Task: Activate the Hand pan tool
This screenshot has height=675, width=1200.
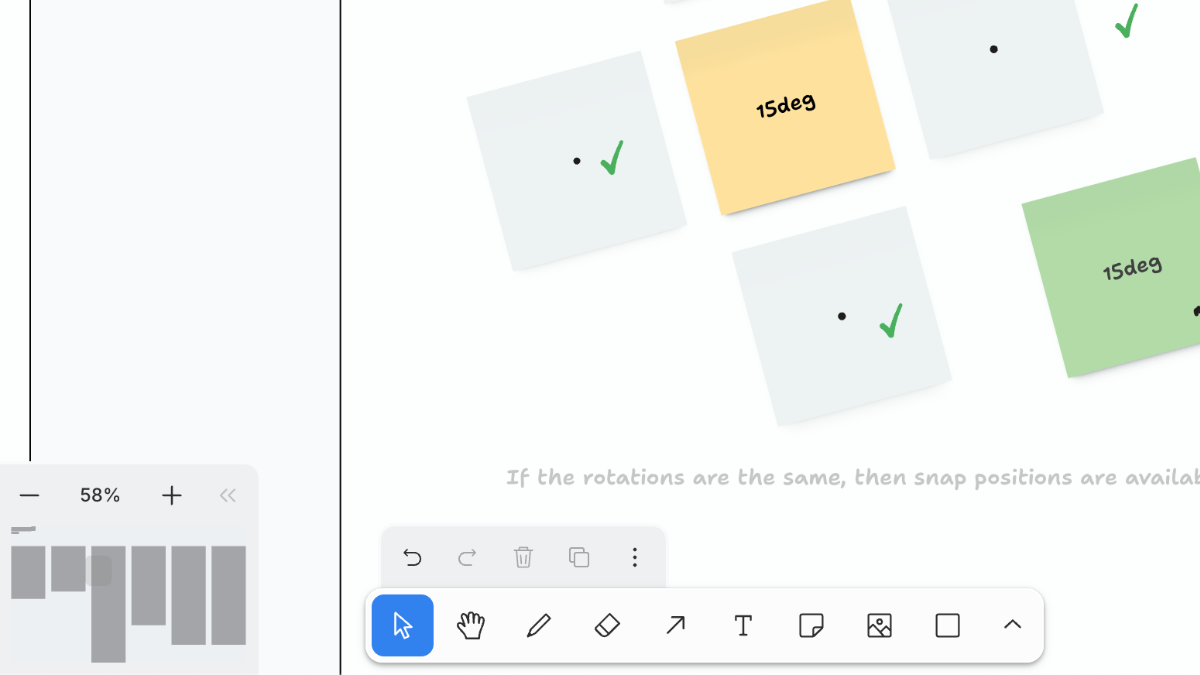Action: pos(471,626)
